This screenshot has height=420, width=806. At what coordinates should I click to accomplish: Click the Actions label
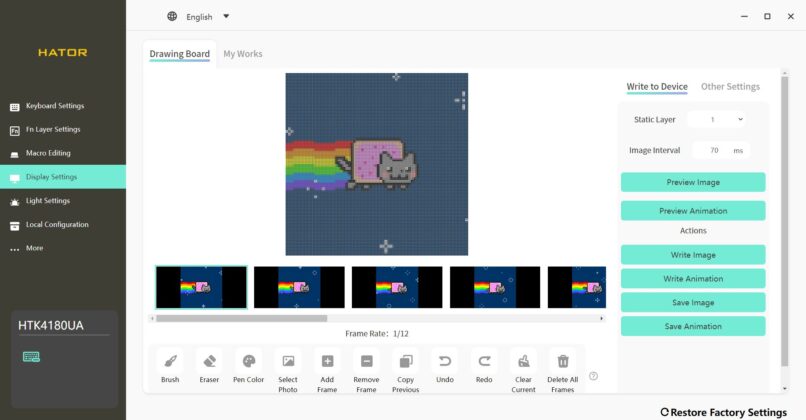(x=693, y=231)
